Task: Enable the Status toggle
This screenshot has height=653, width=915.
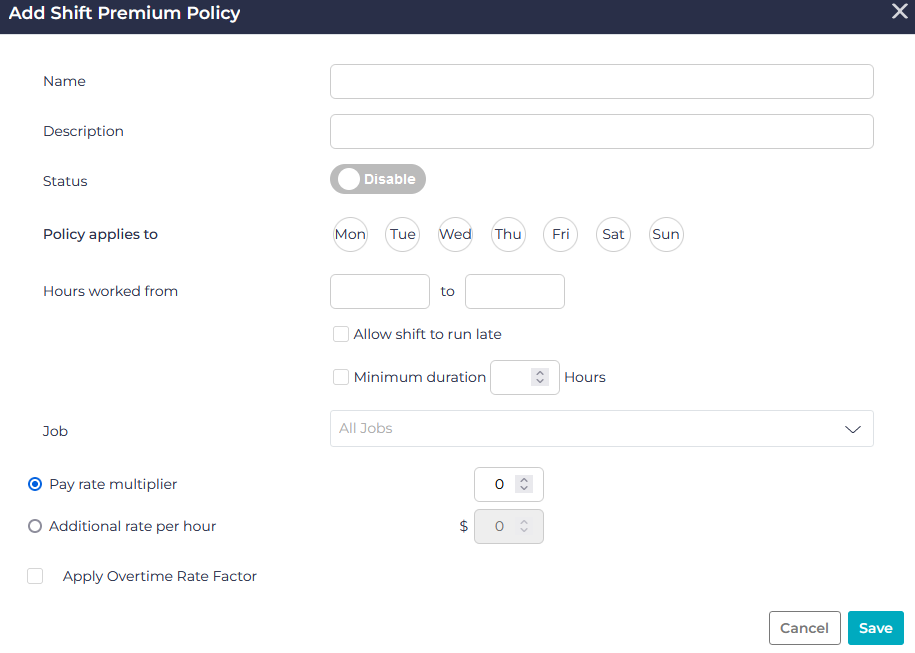Action: 378,179
